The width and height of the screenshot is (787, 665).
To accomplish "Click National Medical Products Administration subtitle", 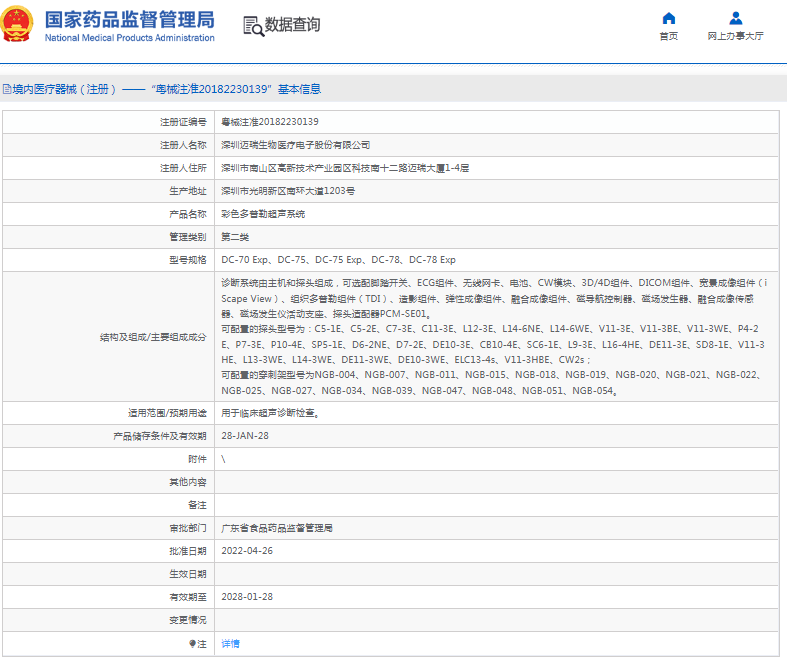I will tap(130, 38).
